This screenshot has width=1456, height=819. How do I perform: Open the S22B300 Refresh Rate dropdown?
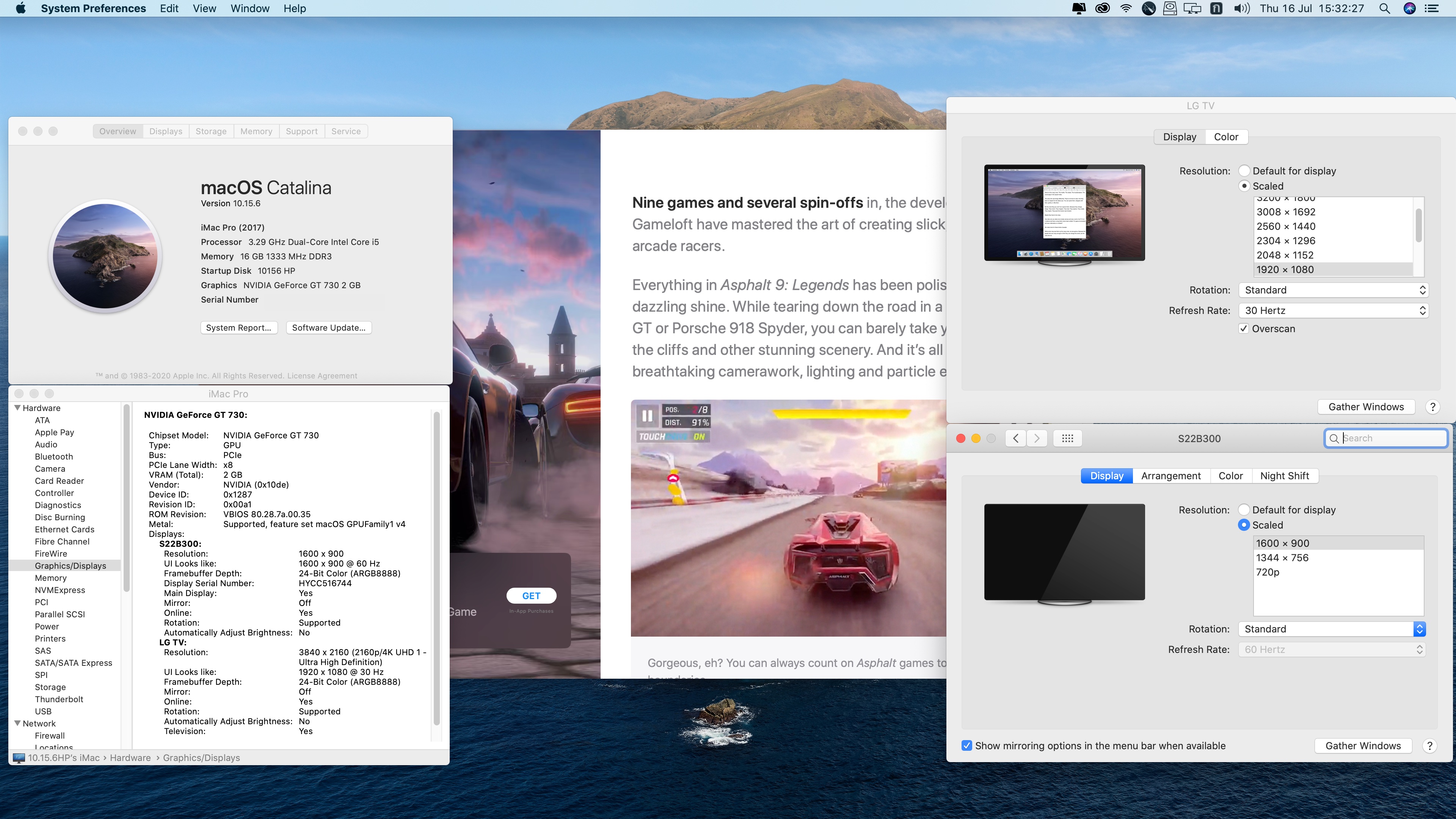click(1332, 650)
